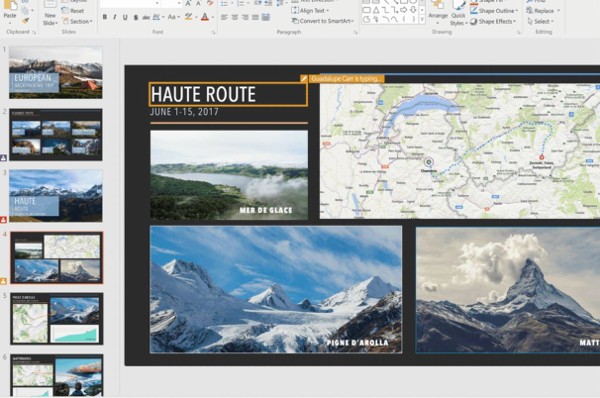
Task: Select the Mer de Glace photo
Action: [229, 175]
